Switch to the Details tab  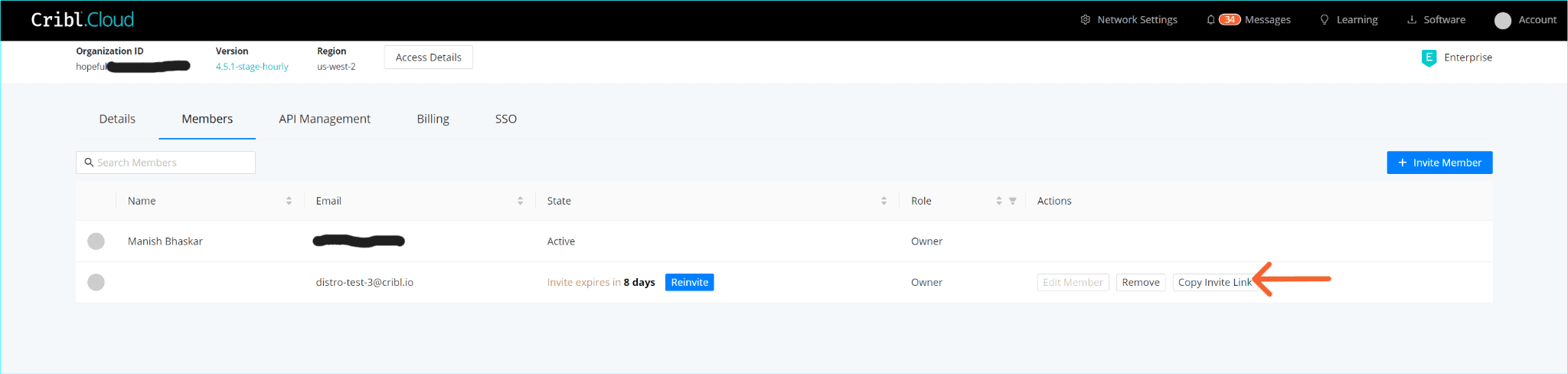pos(117,119)
